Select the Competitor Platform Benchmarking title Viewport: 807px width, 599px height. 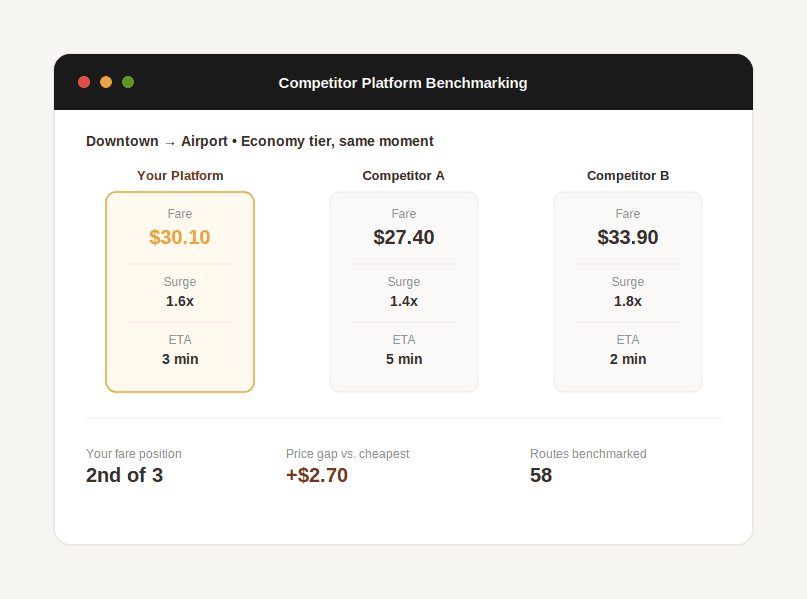(x=403, y=83)
